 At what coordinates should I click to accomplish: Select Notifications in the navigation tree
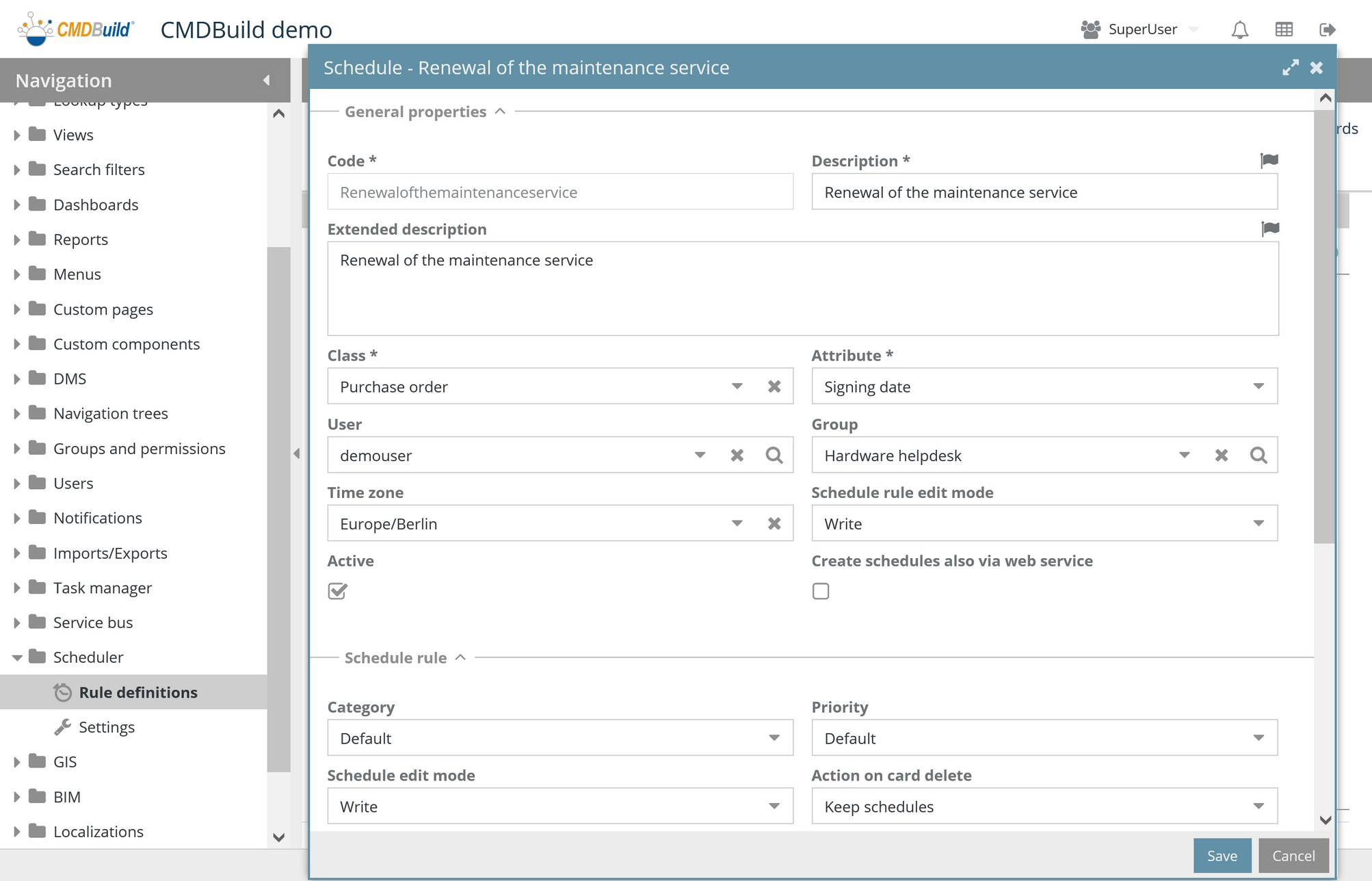pyautogui.click(x=98, y=518)
